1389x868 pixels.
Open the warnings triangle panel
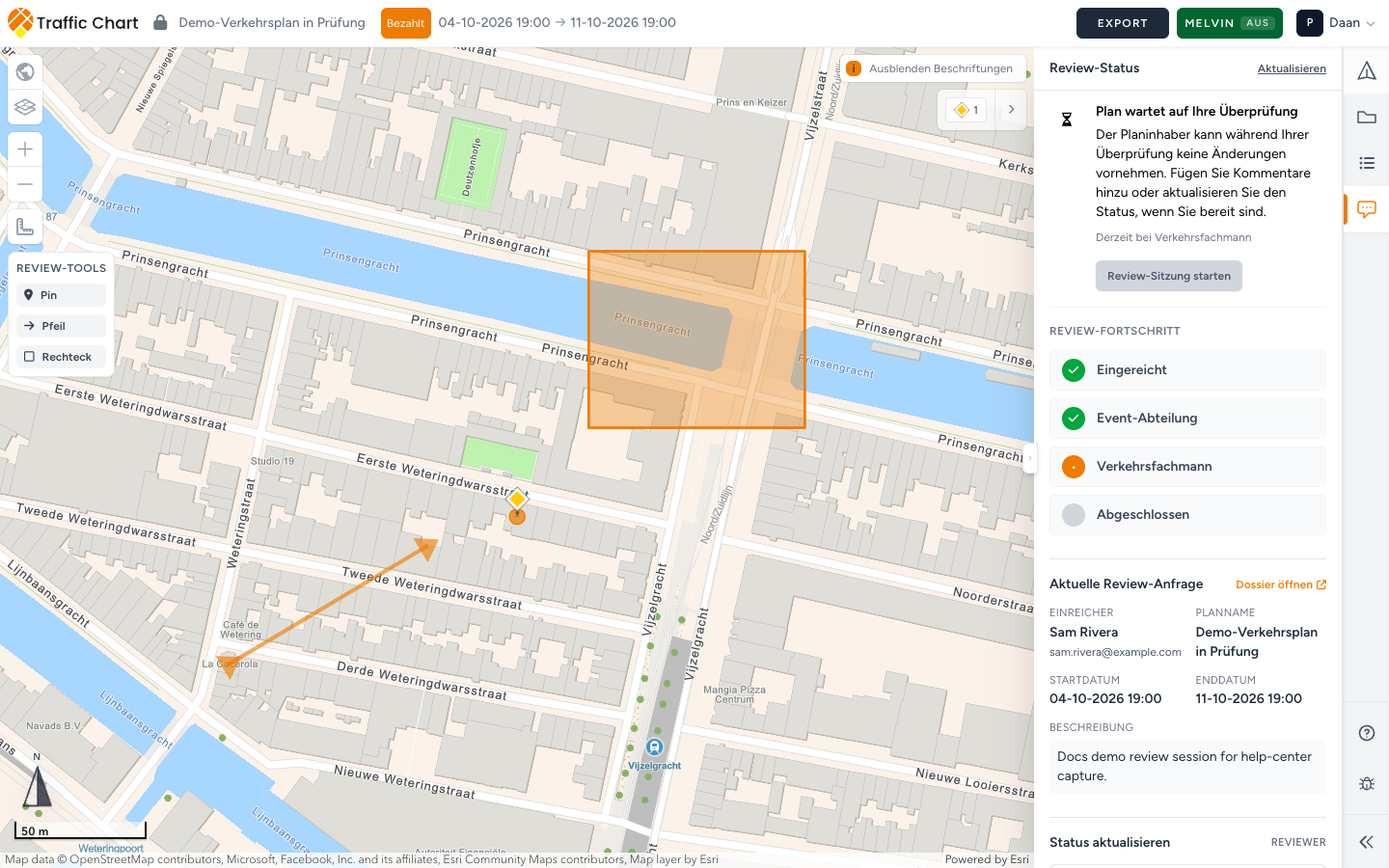(1367, 70)
